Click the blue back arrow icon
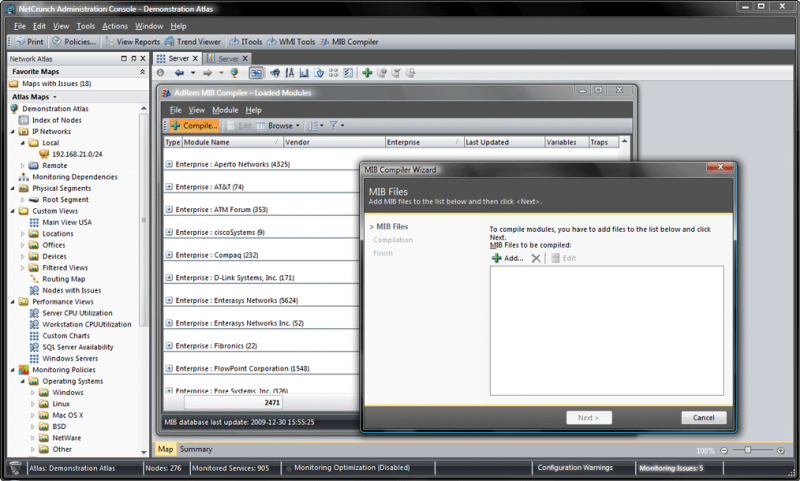This screenshot has height=481, width=800. tap(179, 73)
